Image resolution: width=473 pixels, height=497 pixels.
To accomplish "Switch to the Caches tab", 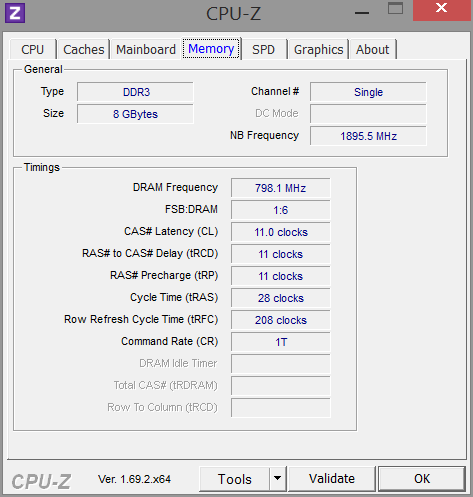I will click(84, 49).
